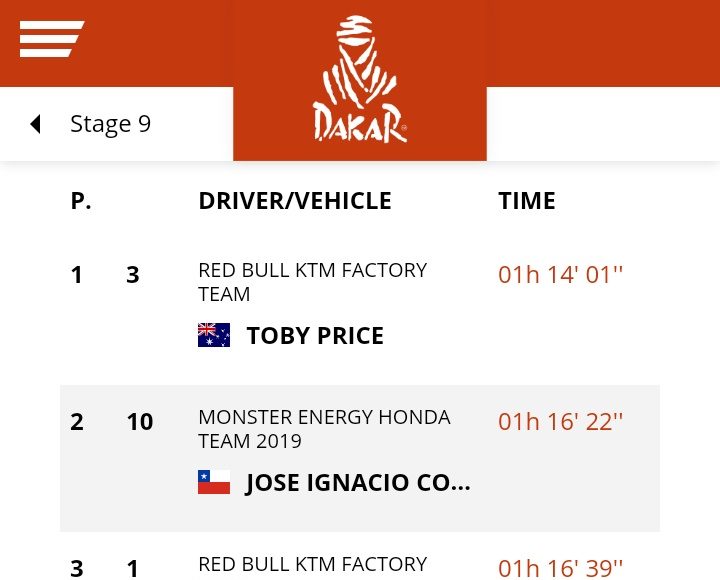Click the Dakar logo
Image resolution: width=720 pixels, height=580 pixels.
click(360, 80)
